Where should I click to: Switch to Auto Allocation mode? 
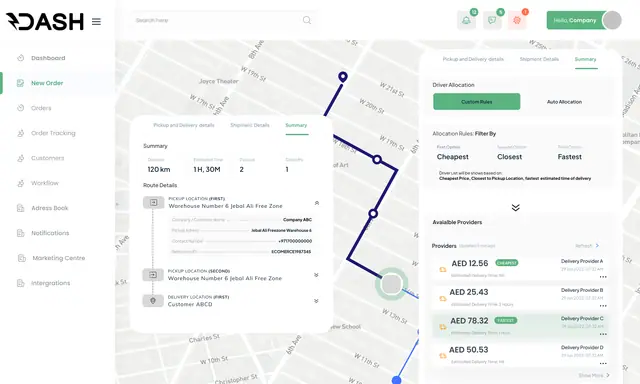[x=564, y=102]
